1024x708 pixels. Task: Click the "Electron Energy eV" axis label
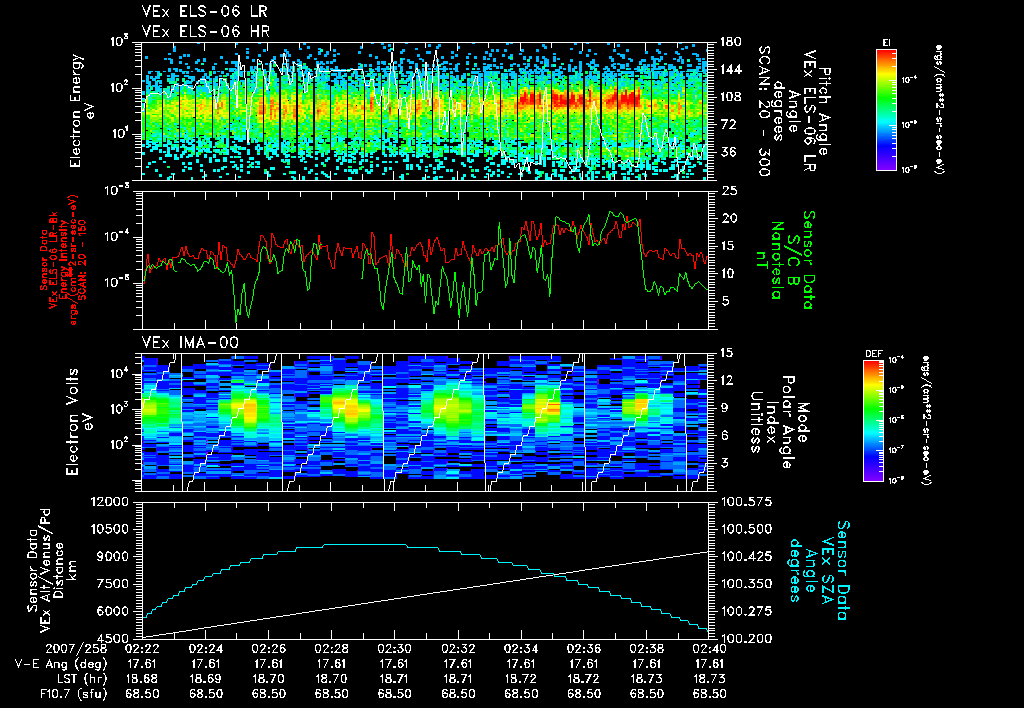82,111
